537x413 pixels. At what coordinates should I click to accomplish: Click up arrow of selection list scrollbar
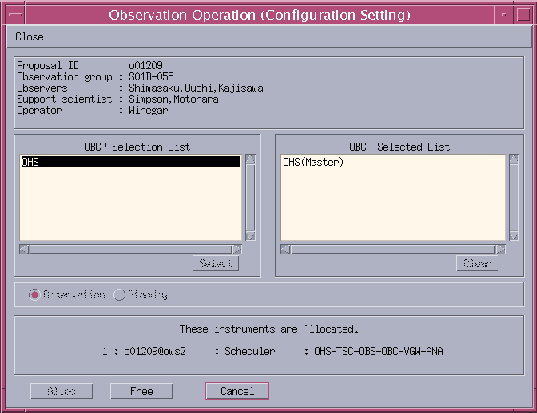point(250,159)
